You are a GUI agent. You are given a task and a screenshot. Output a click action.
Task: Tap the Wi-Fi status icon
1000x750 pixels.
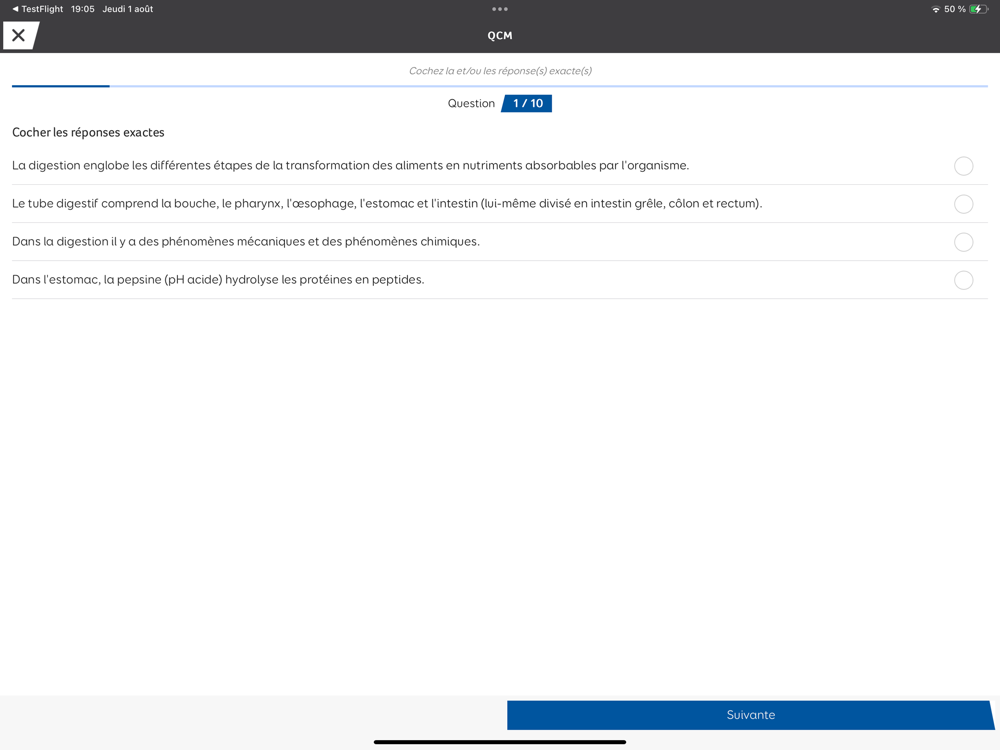point(936,9)
